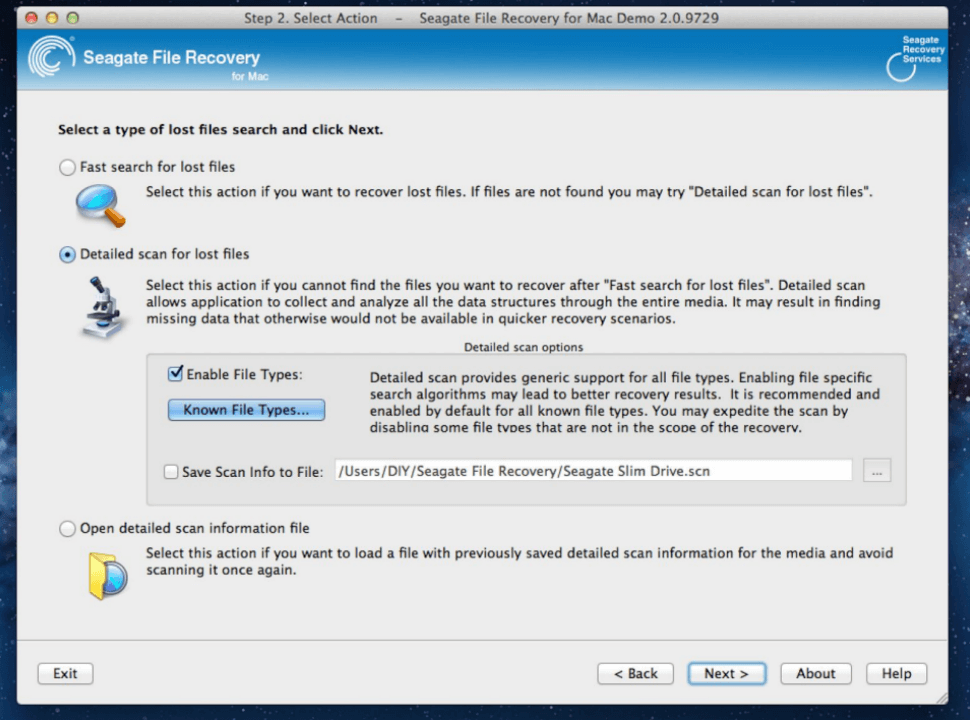Proceed by clicking Next
The width and height of the screenshot is (970, 720).
pos(726,674)
